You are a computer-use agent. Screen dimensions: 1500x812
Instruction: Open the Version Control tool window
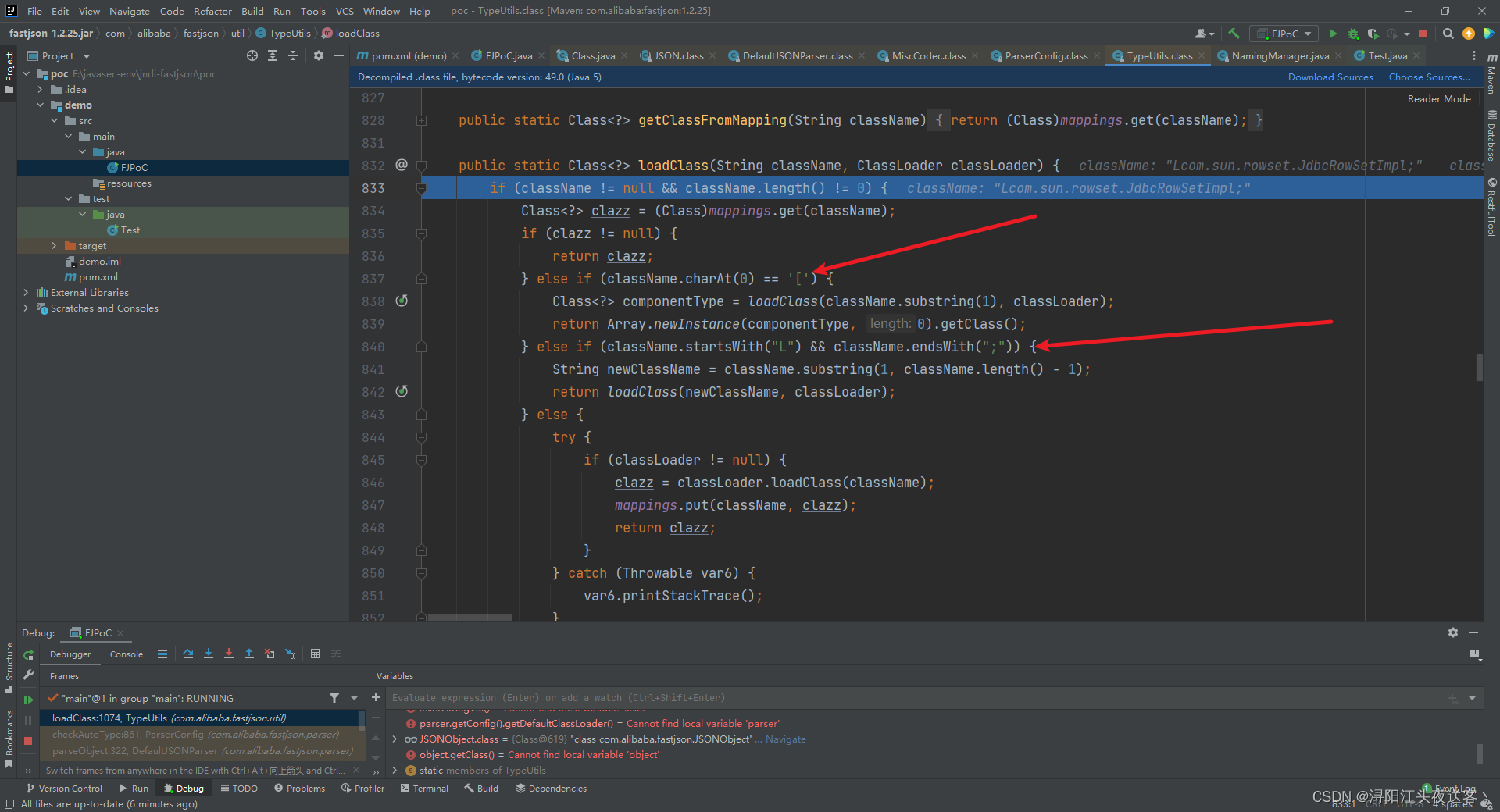click(64, 789)
